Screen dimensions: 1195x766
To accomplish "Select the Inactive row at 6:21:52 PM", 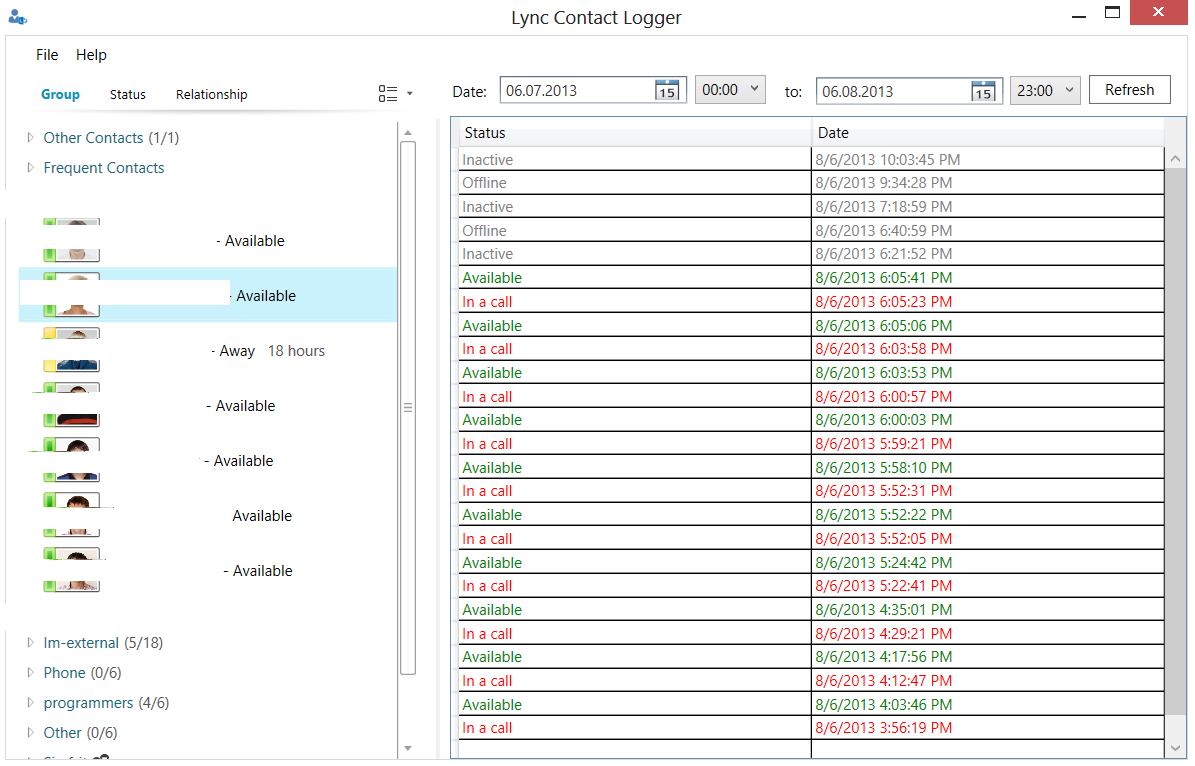I will tap(811, 254).
